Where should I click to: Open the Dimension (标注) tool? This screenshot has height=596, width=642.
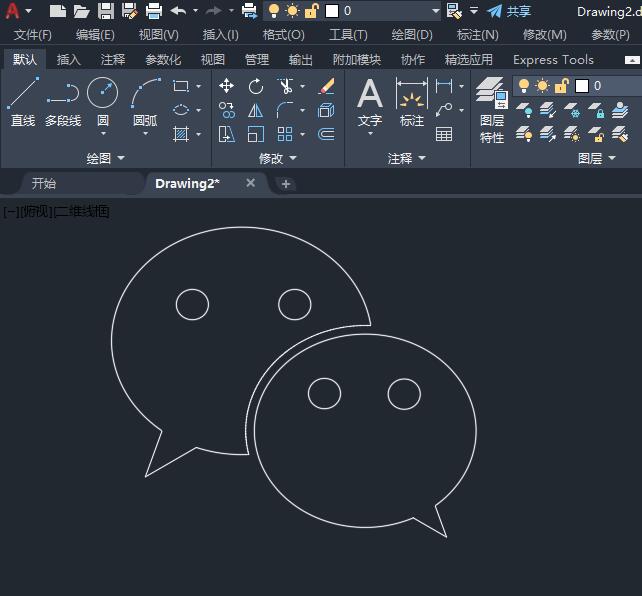411,102
